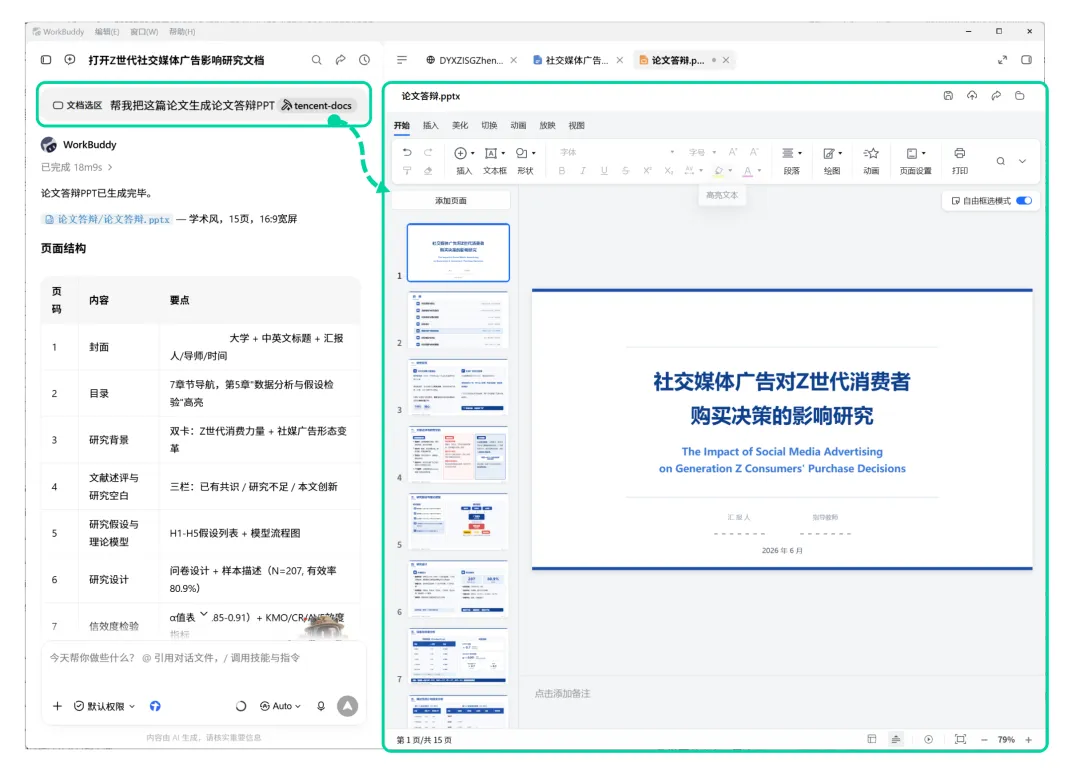Screen dimensions: 1080x771
Task: Select the format painter tool
Action: coord(407,171)
